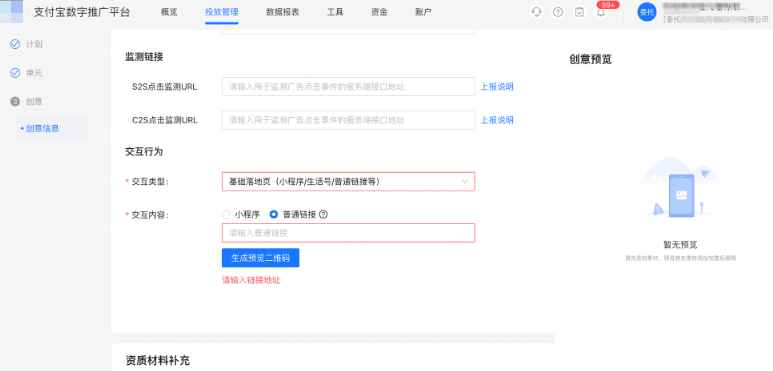
Task: Open the 资金 tab
Action: coord(379,12)
